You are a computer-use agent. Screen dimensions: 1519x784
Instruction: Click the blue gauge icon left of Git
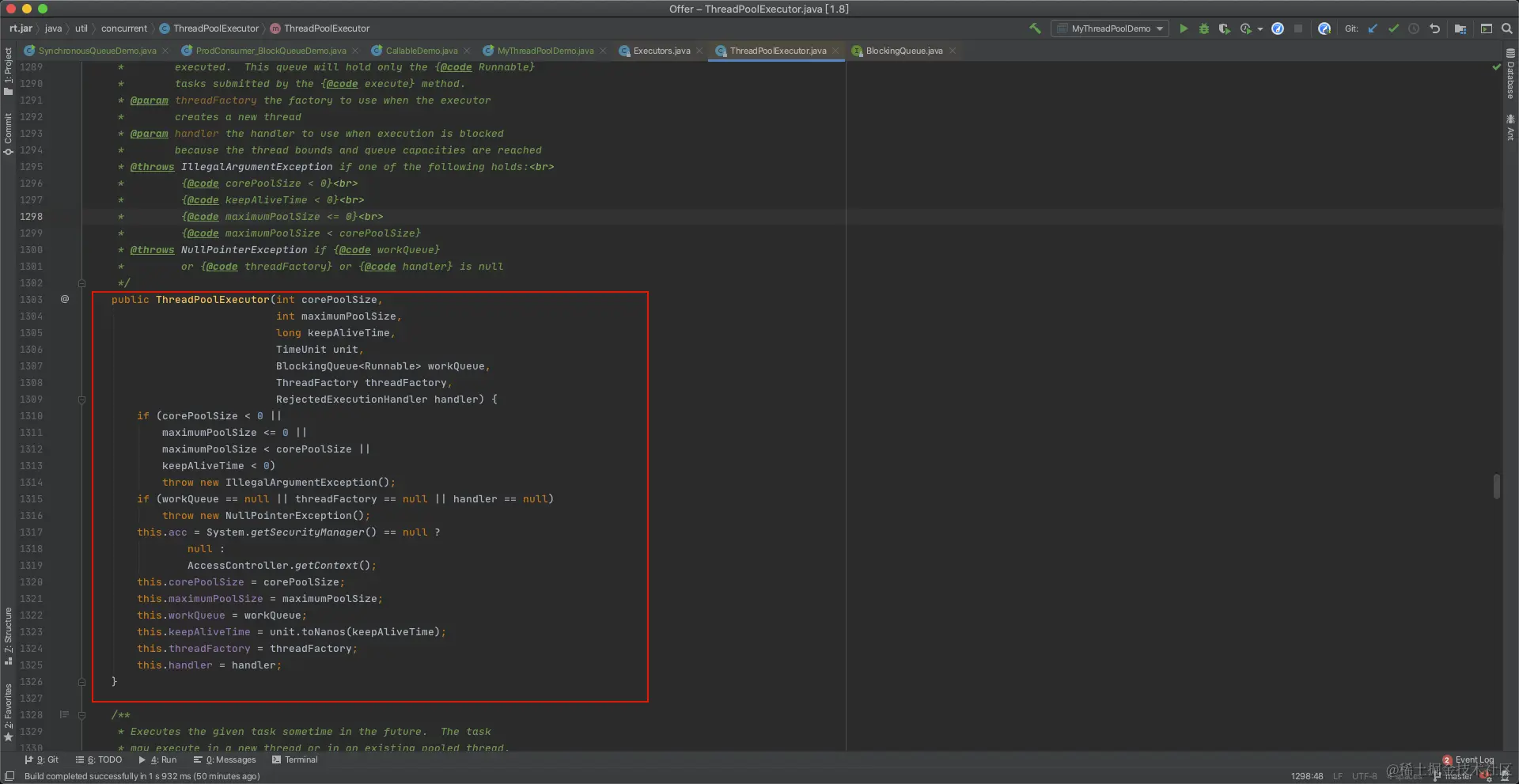(1324, 28)
